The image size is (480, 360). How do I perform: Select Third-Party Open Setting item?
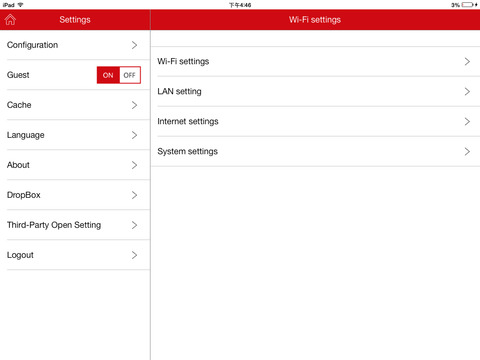pos(75,225)
